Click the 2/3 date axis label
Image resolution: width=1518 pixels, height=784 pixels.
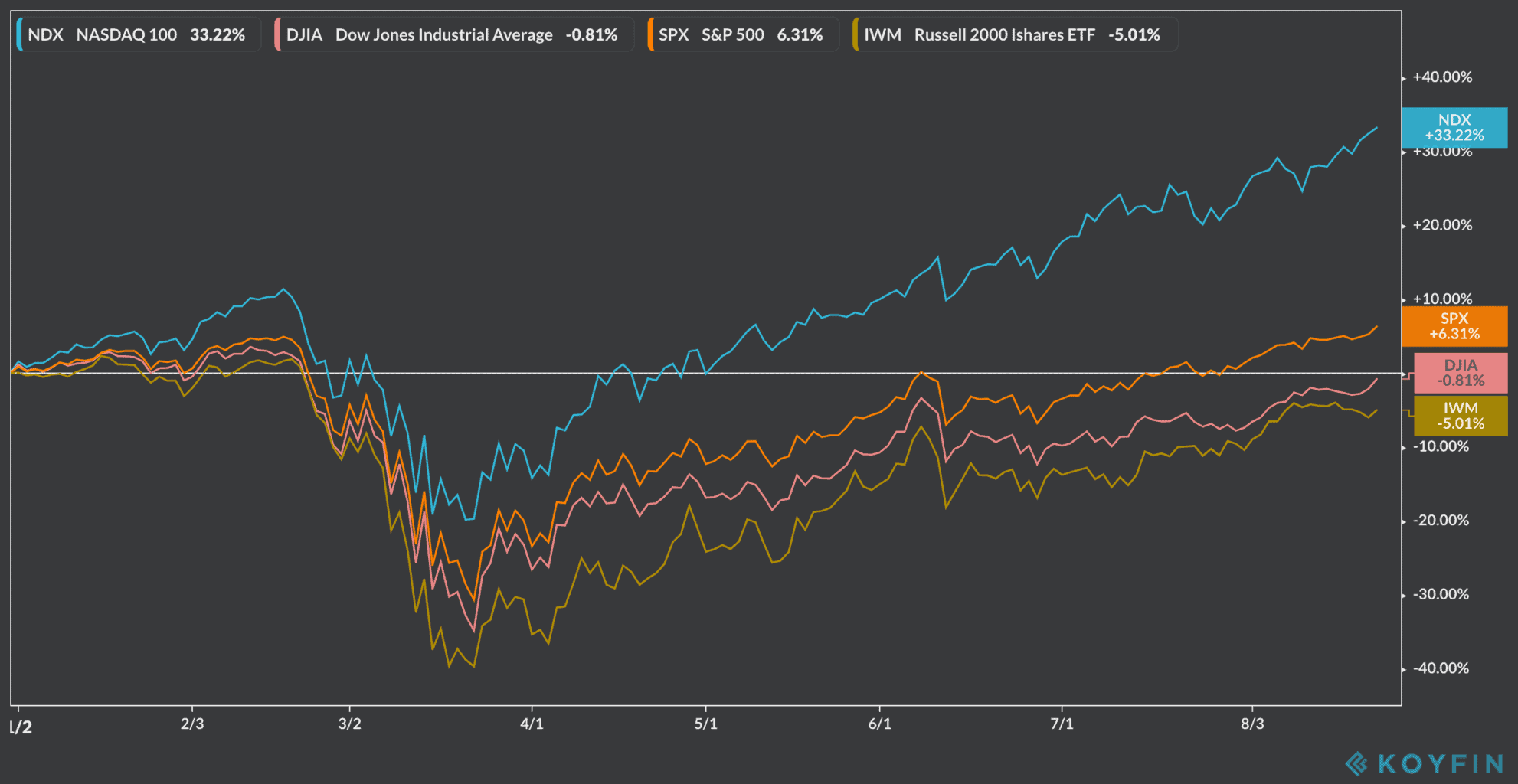(x=192, y=724)
